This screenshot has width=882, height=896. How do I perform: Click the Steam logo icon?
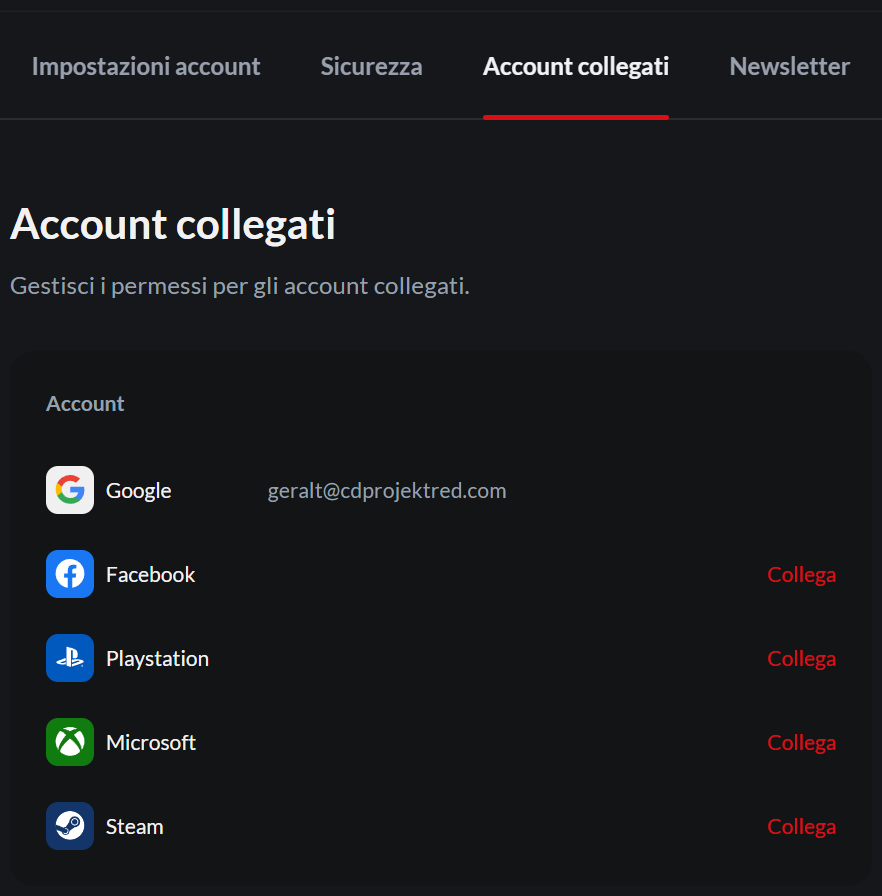[x=70, y=826]
